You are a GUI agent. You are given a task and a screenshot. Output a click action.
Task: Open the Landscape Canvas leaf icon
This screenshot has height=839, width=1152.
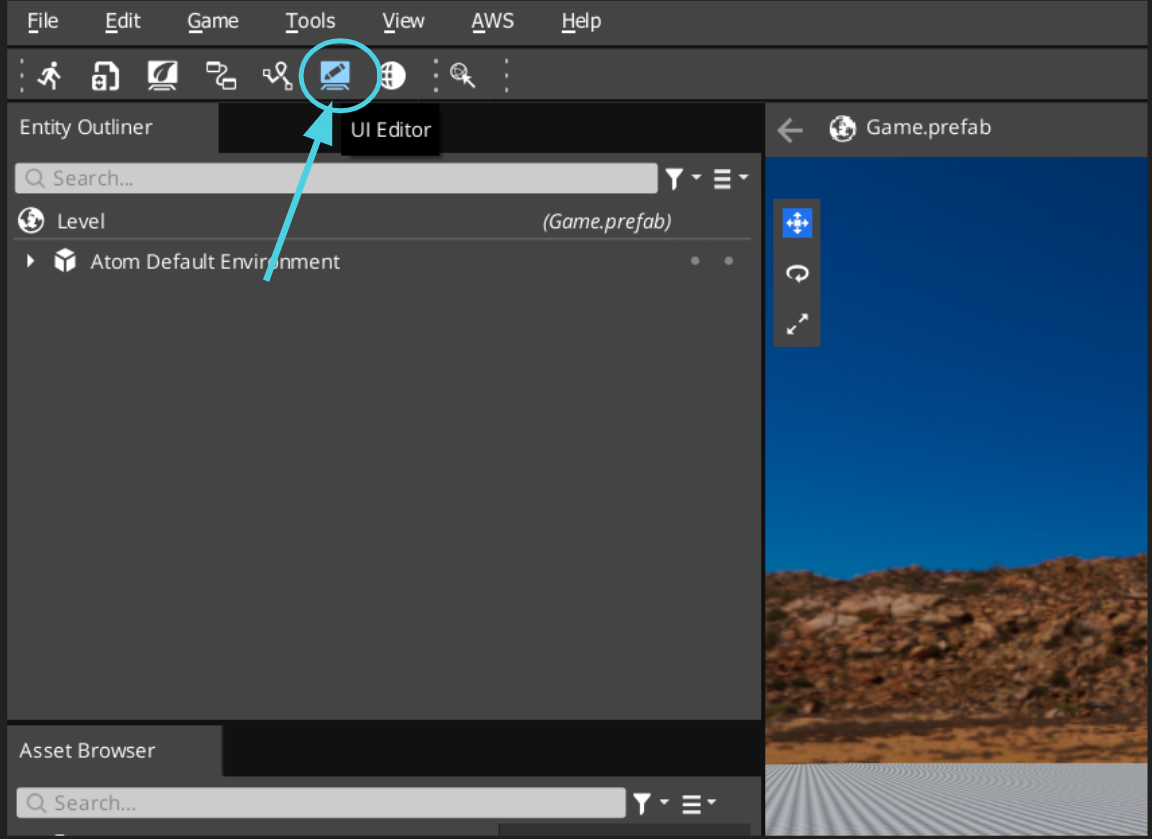(x=162, y=76)
